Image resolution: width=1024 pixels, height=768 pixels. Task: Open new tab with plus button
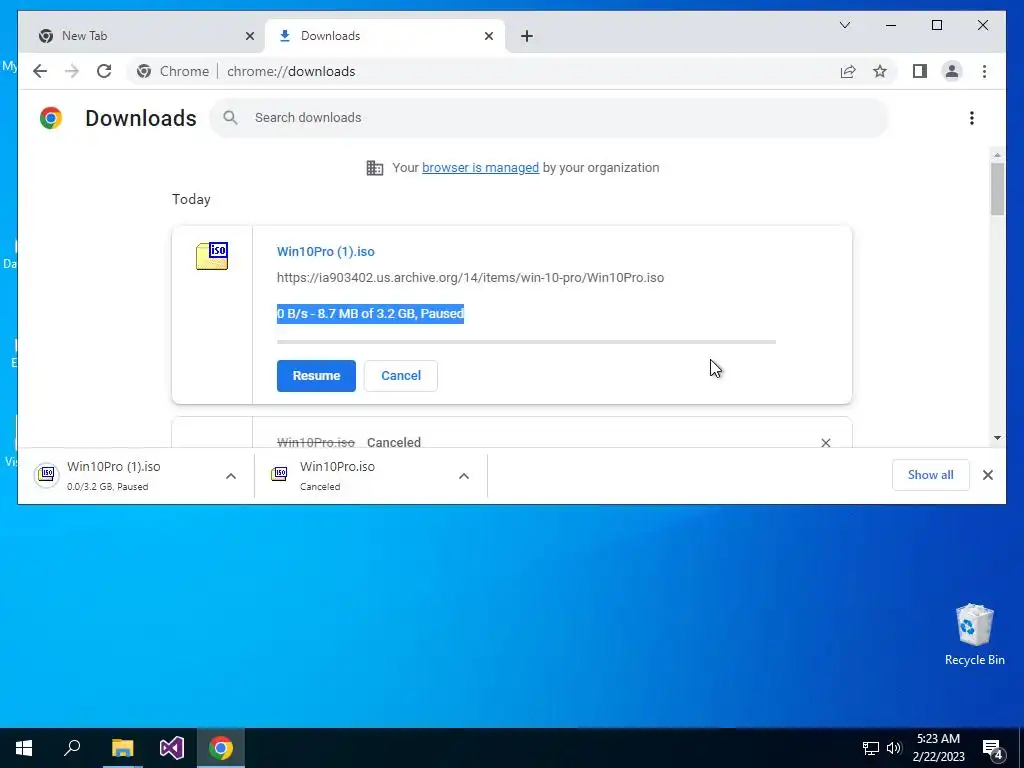point(527,36)
